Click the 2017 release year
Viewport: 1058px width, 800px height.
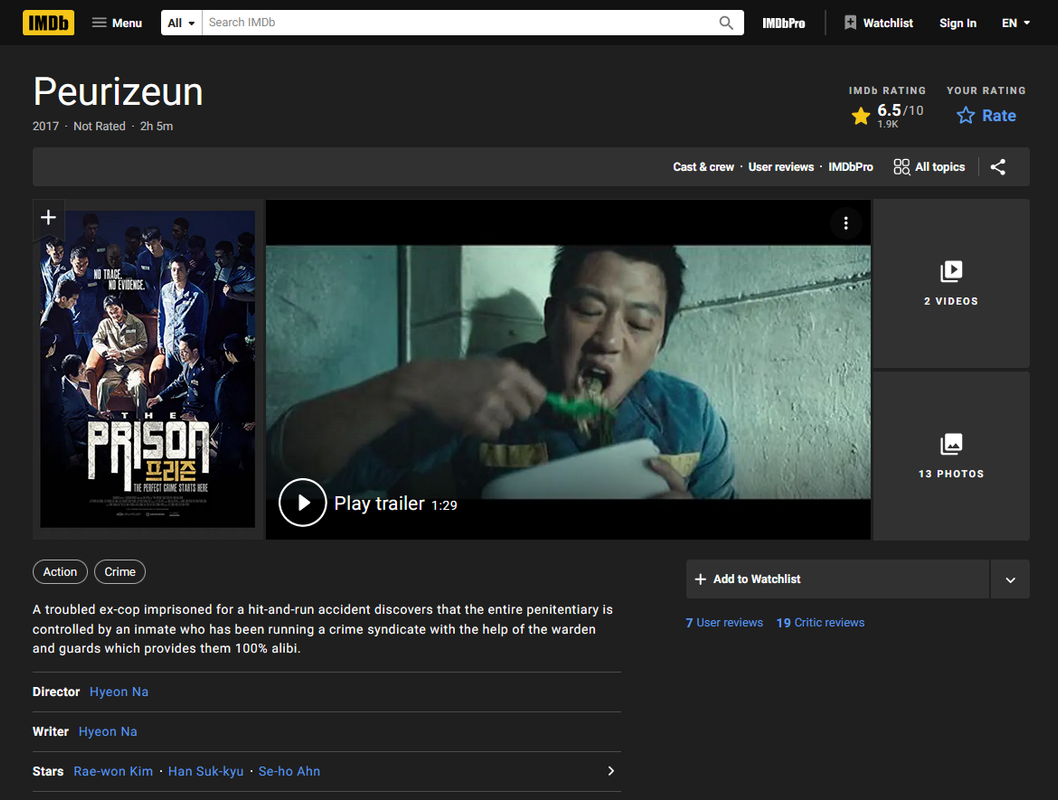46,126
